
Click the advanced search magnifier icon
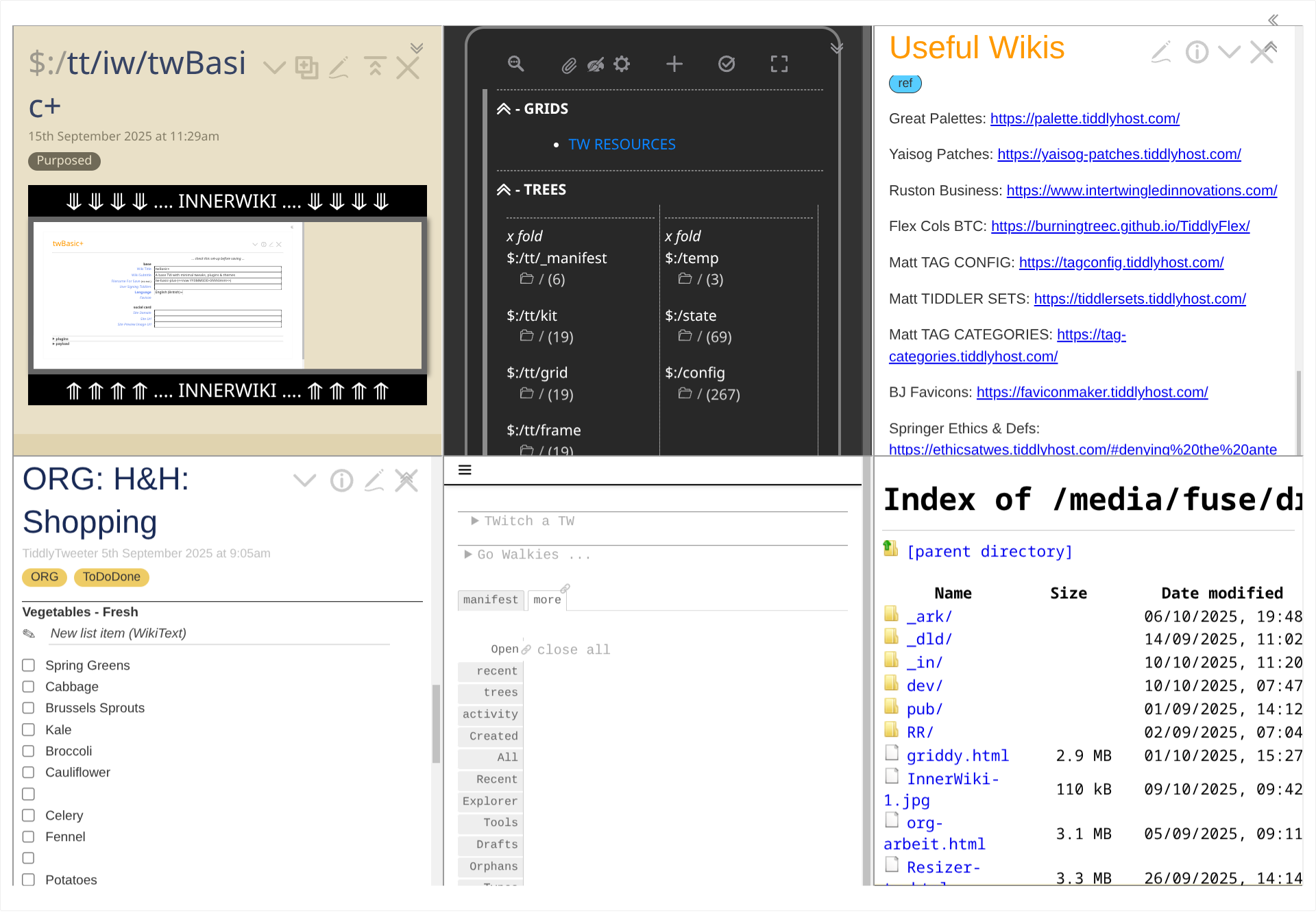[x=515, y=64]
